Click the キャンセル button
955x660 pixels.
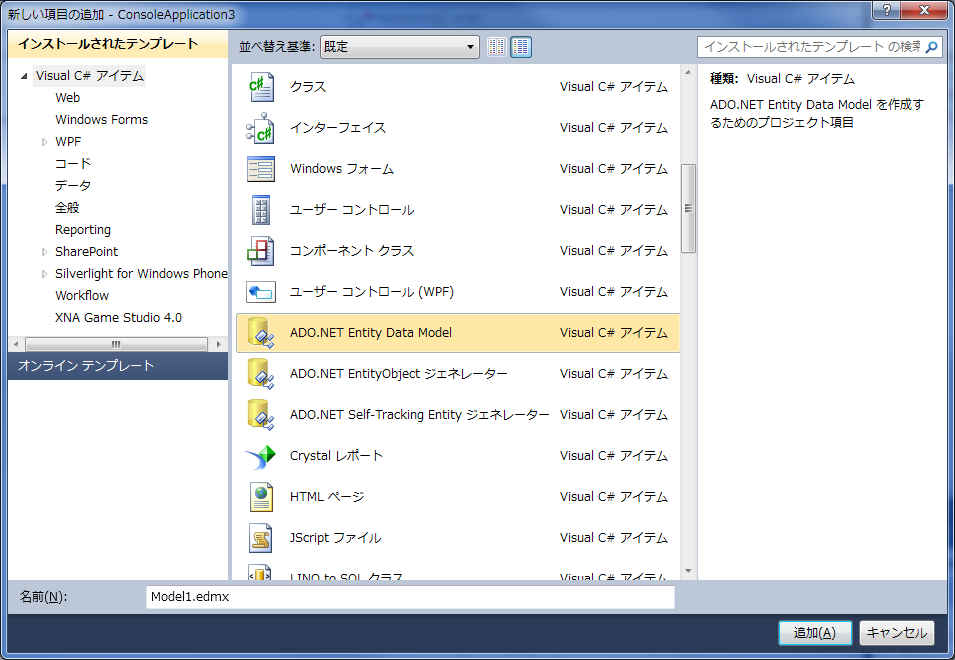897,633
